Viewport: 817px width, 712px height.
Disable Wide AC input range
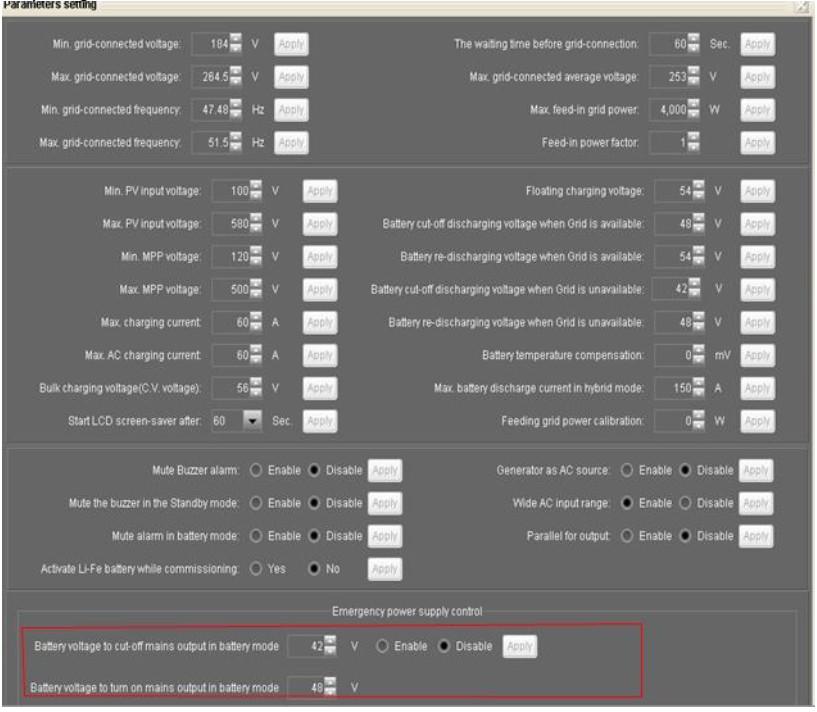pyautogui.click(x=686, y=503)
